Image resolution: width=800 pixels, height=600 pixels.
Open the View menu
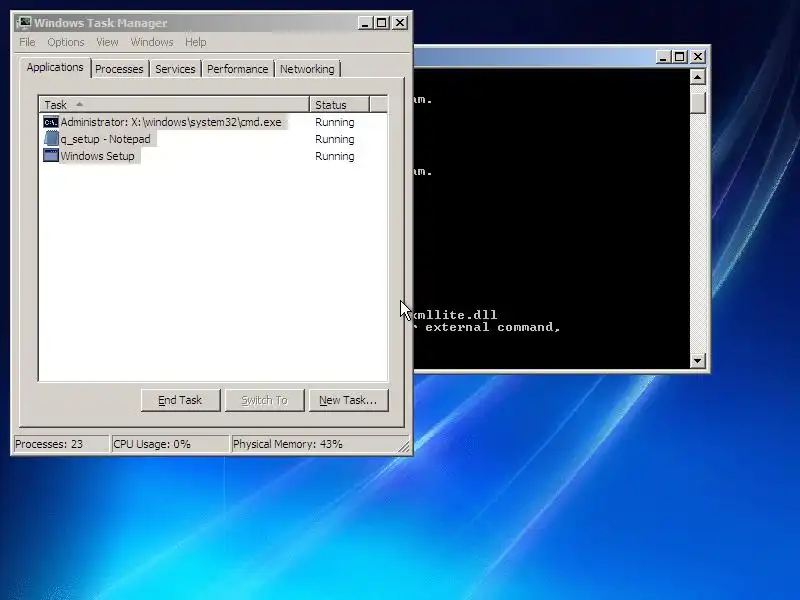point(107,42)
